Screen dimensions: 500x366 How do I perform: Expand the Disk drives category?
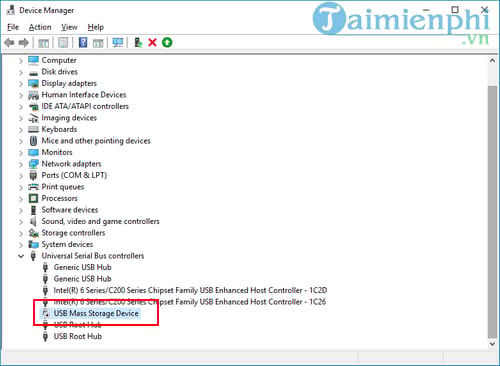point(21,72)
